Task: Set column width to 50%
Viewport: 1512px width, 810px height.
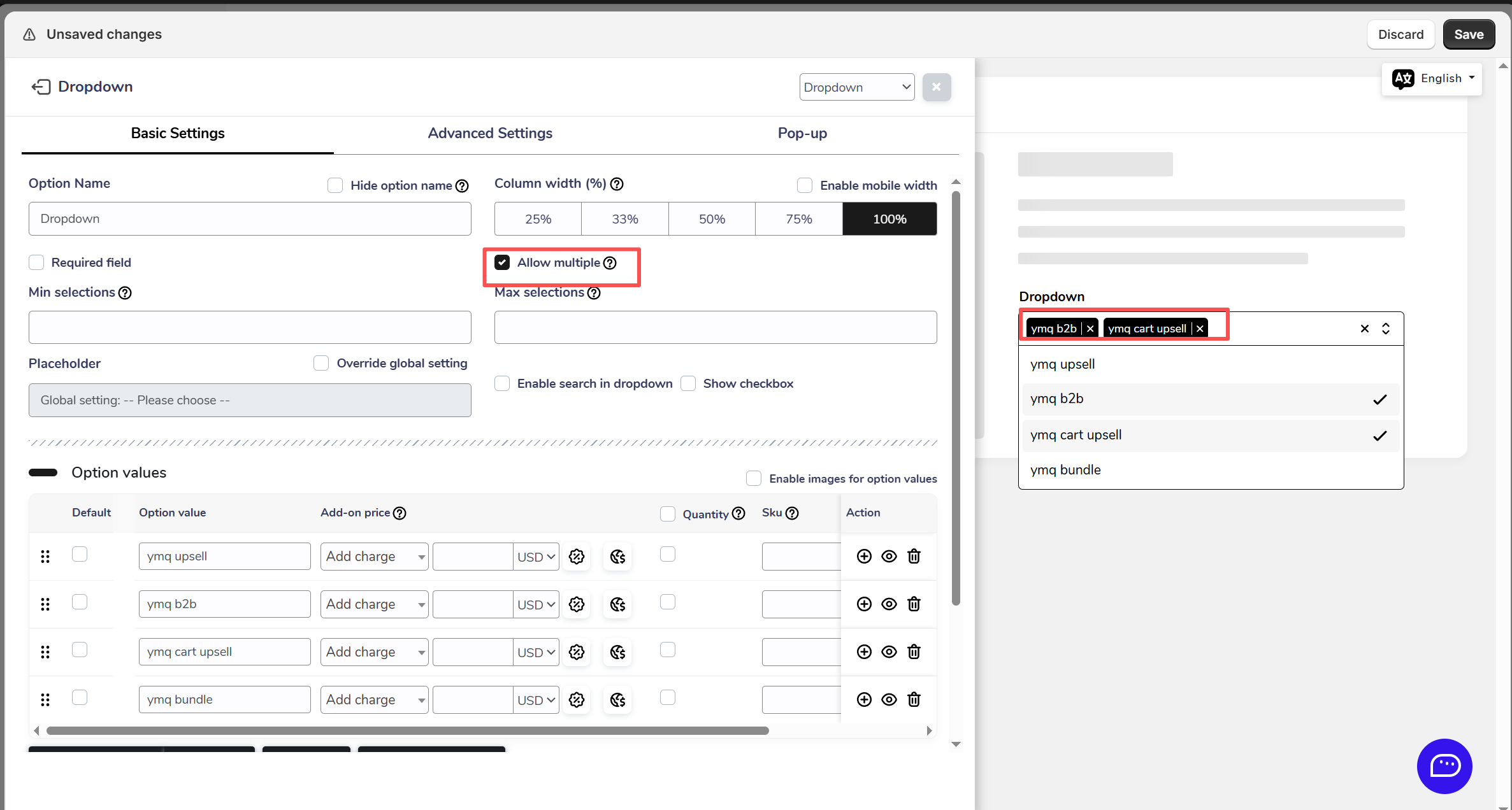Action: (x=712, y=219)
